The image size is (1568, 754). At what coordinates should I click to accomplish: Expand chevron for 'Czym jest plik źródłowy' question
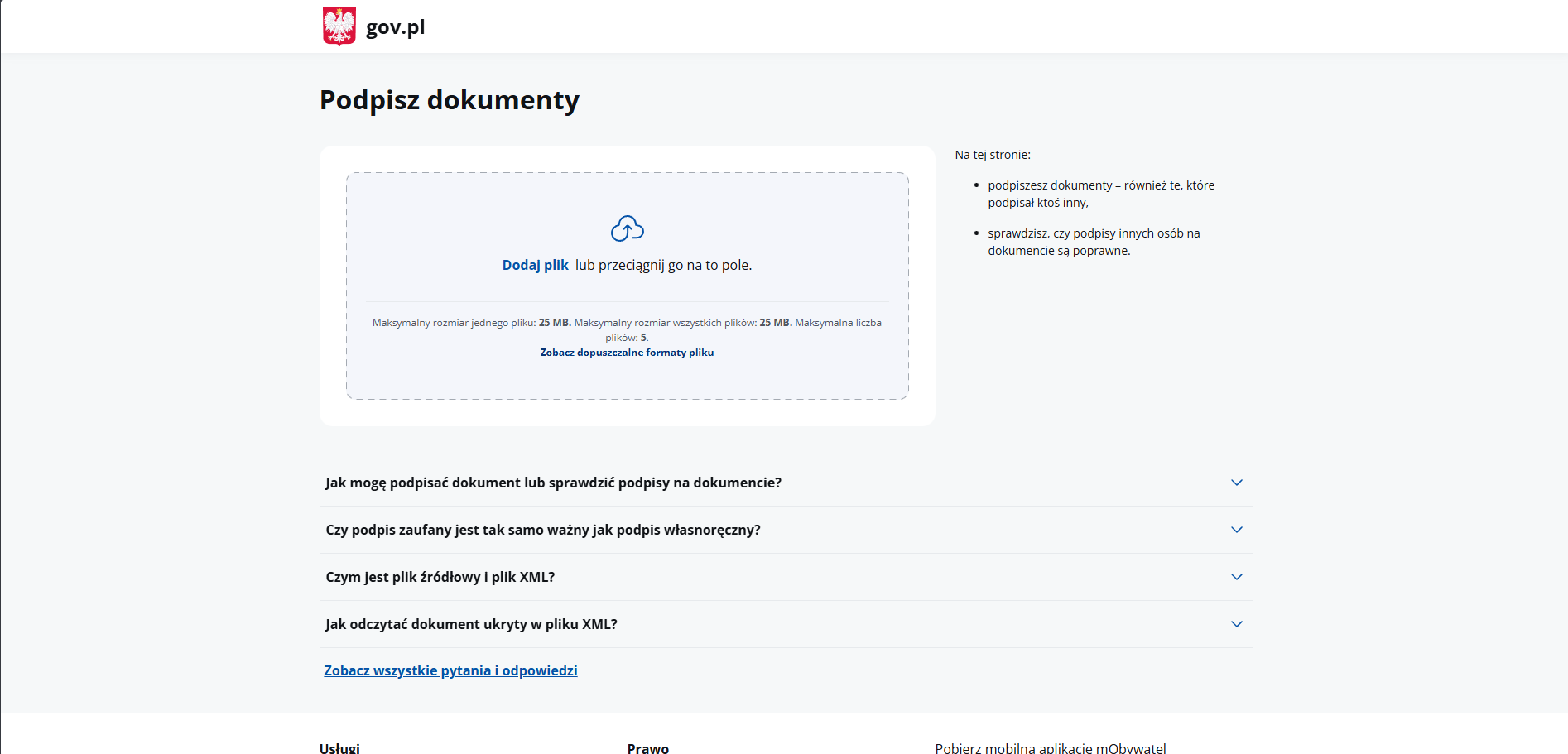[x=1236, y=577]
